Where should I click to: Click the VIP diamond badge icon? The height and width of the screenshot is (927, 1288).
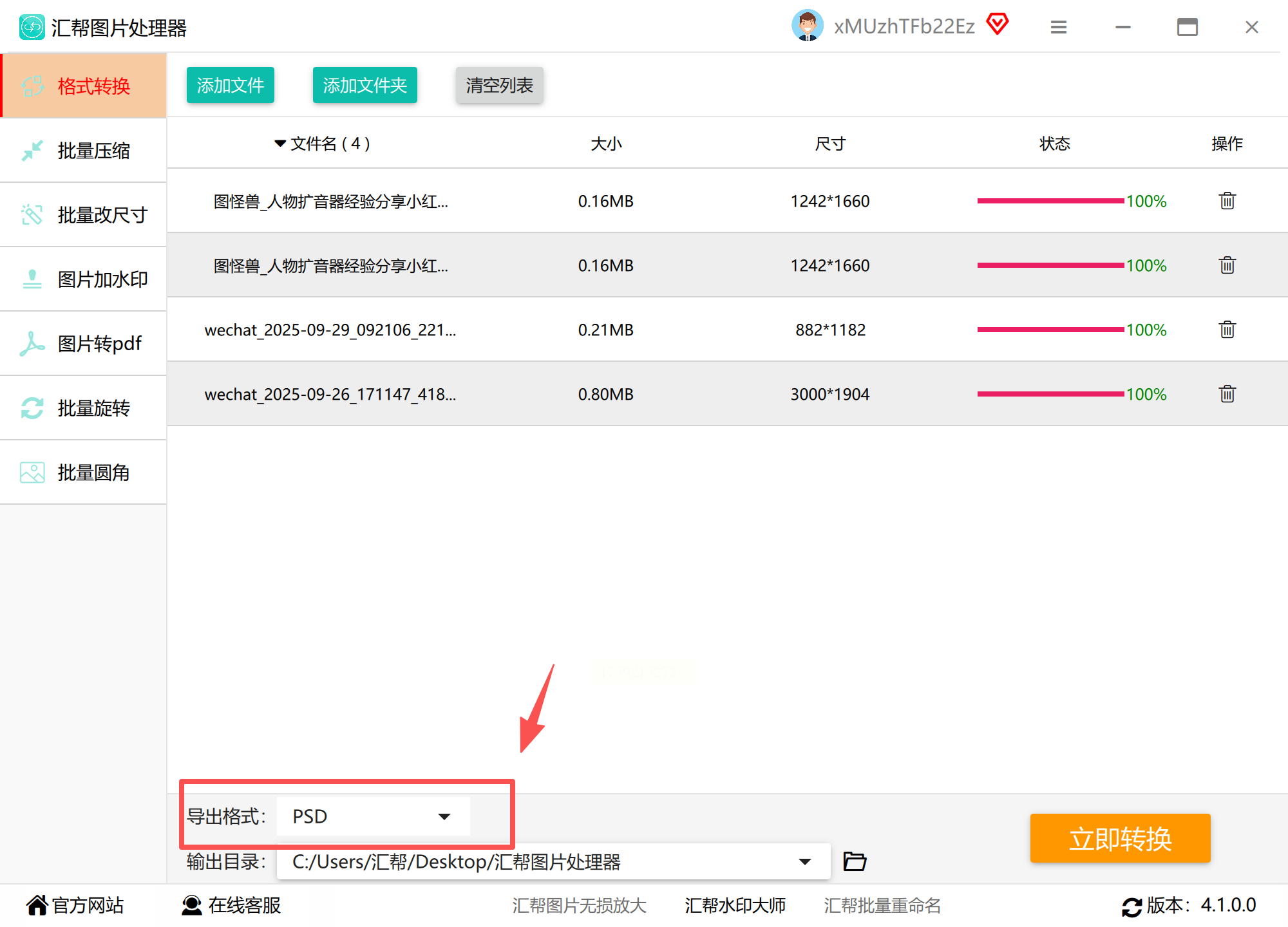click(998, 24)
